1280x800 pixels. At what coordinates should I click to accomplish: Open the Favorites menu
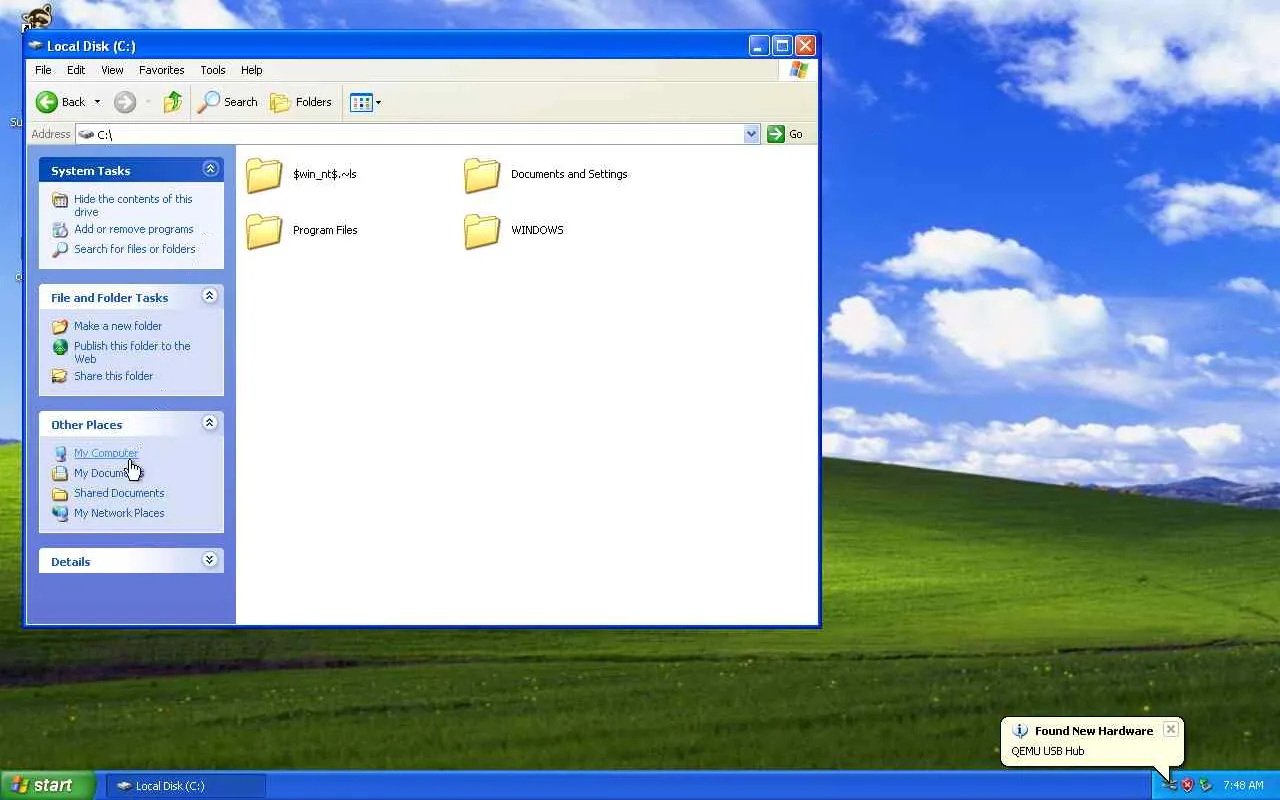161,70
